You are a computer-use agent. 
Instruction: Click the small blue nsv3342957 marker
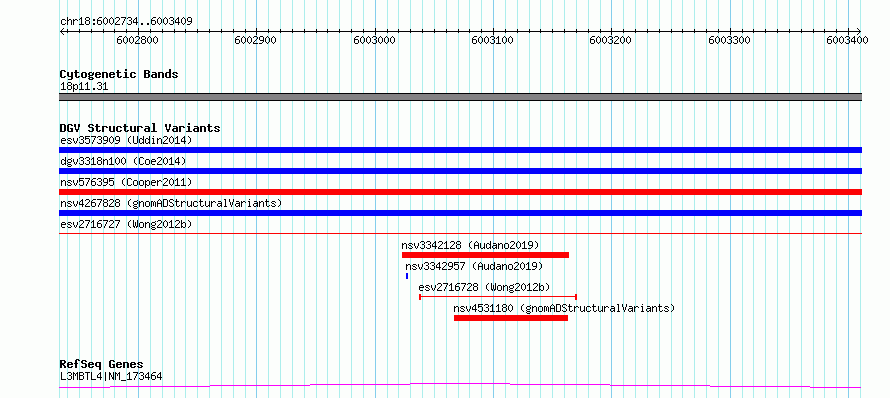coord(407,276)
